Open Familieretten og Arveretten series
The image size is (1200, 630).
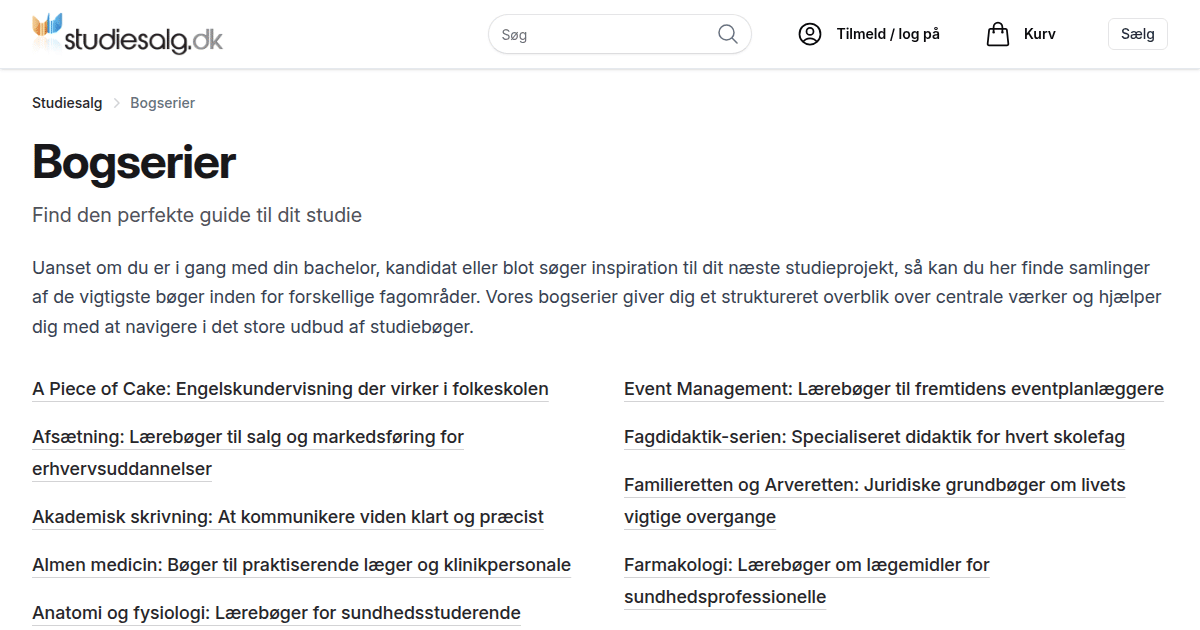point(874,485)
